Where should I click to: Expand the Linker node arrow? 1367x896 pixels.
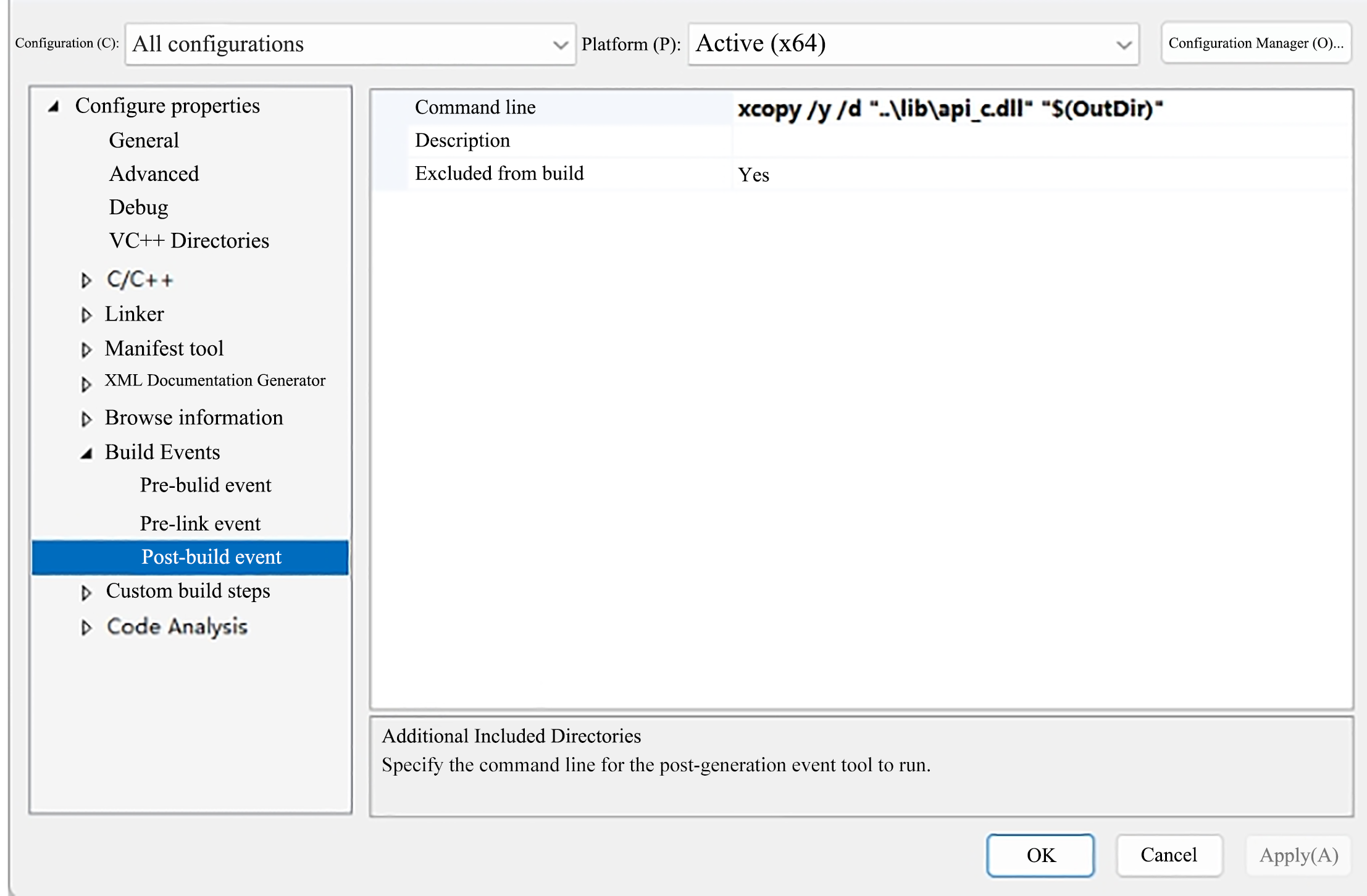tap(86, 315)
